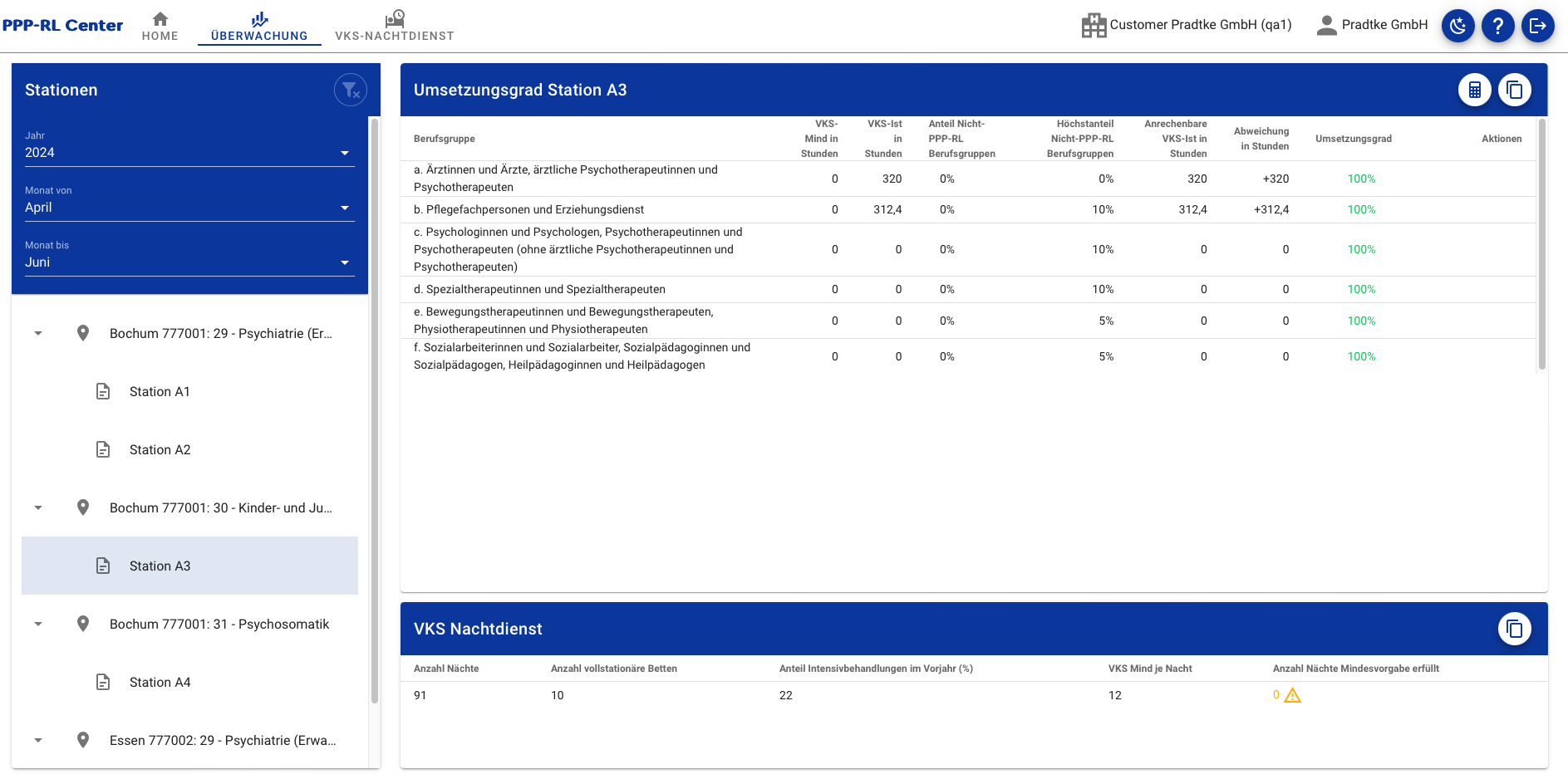
Task: Click the Abweichung in Stunden header
Action: point(1261,139)
